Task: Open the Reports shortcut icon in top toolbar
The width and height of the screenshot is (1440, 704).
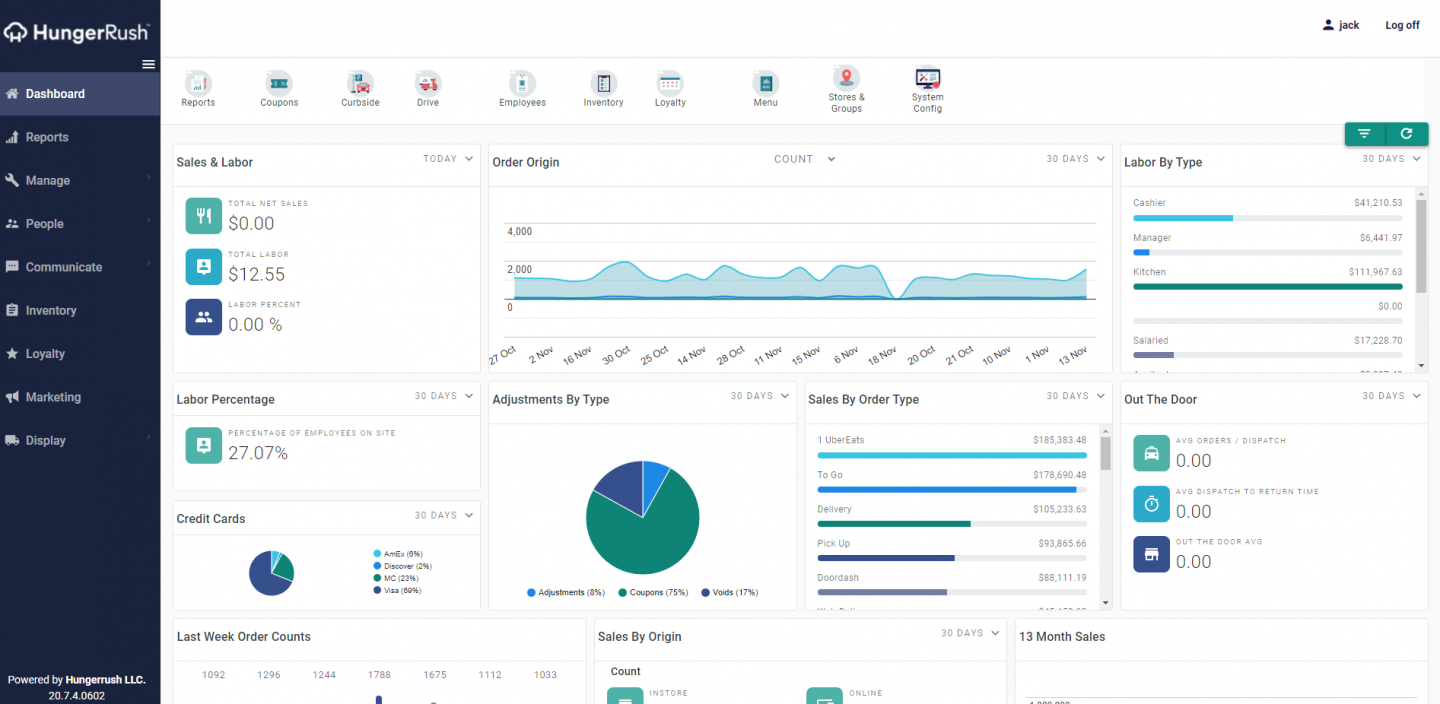Action: tap(198, 84)
